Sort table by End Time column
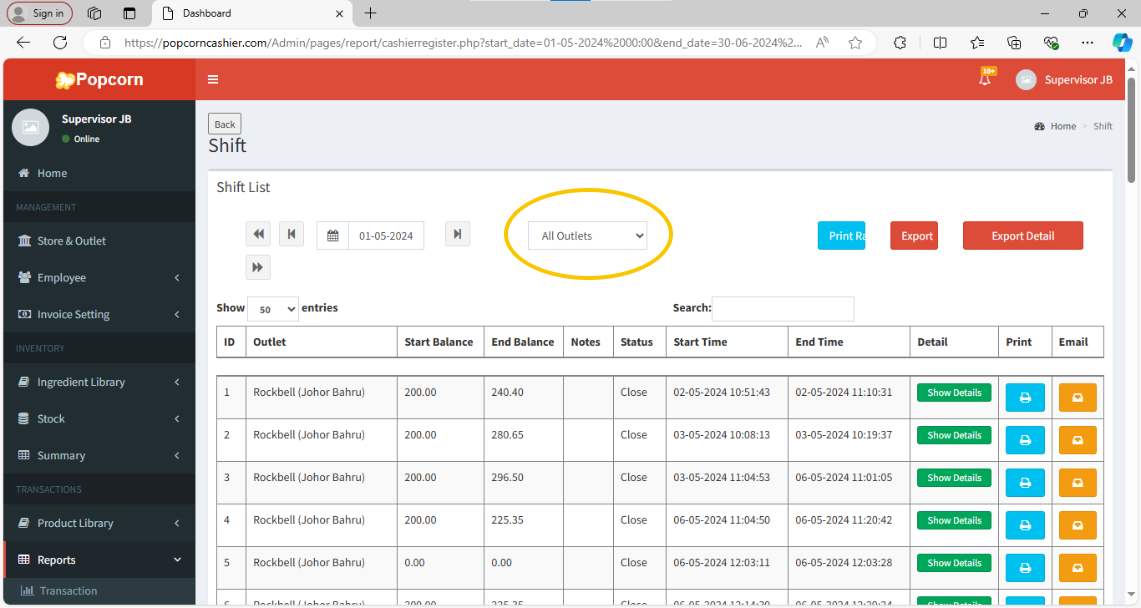 click(x=848, y=342)
